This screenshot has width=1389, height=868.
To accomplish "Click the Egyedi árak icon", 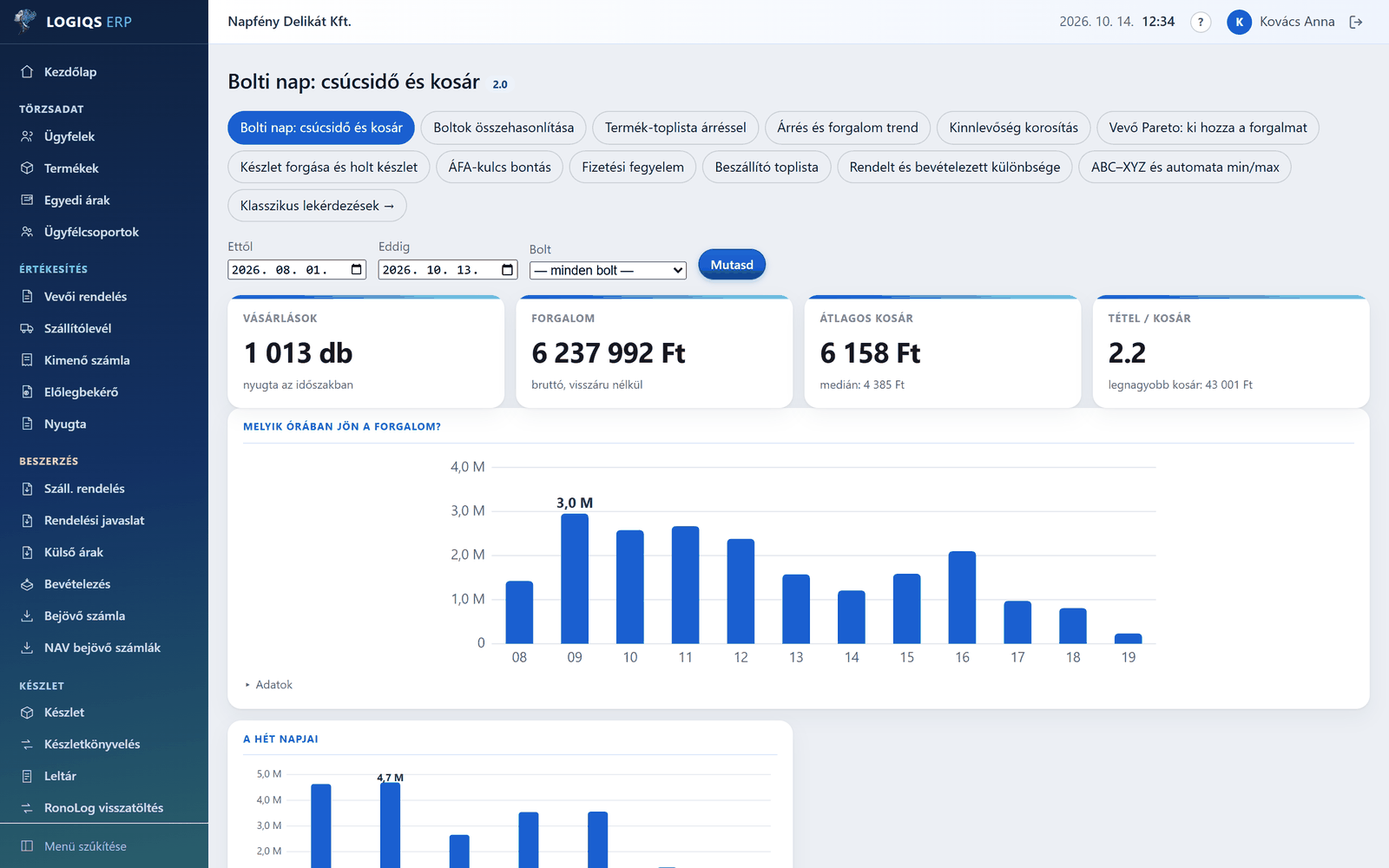I will (27, 201).
